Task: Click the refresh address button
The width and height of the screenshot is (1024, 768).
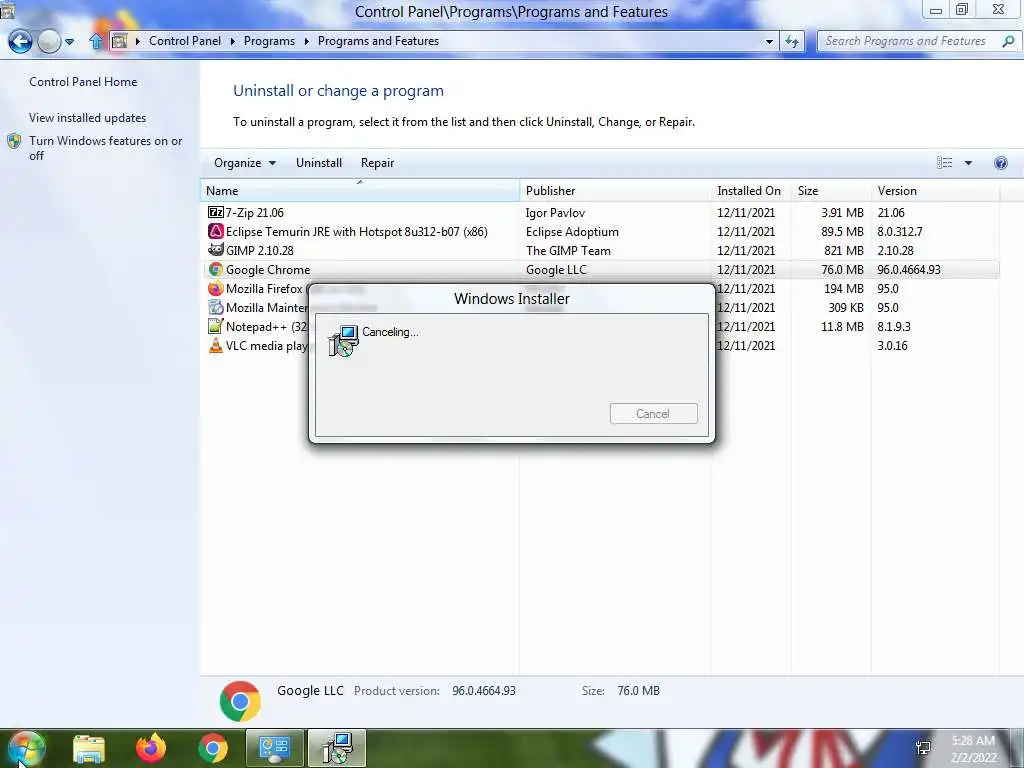Action: pyautogui.click(x=792, y=41)
